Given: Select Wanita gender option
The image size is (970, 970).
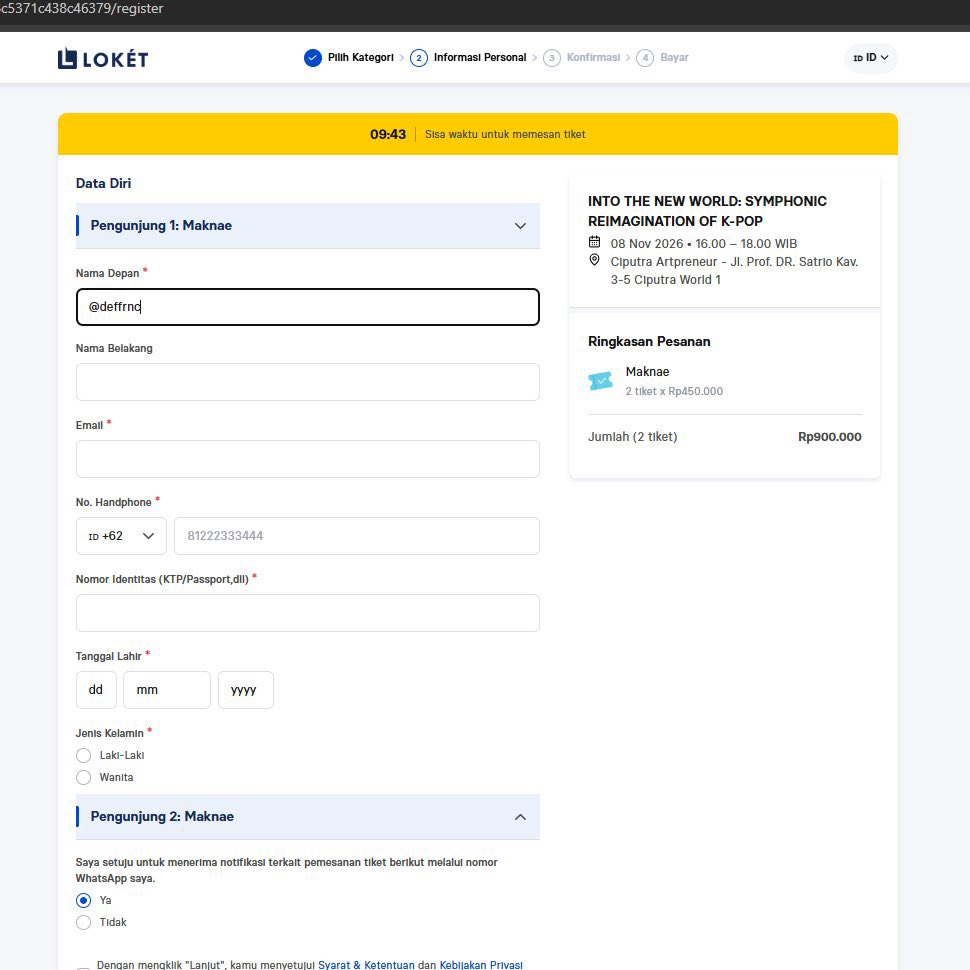Looking at the screenshot, I should pos(84,778).
